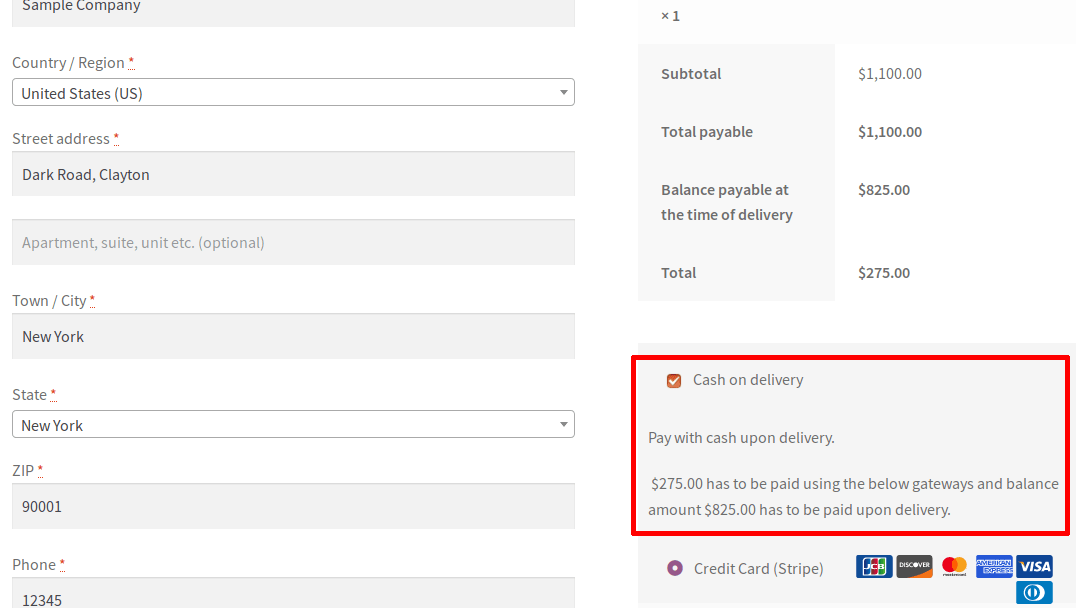Click the JCB card icon

tap(874, 566)
